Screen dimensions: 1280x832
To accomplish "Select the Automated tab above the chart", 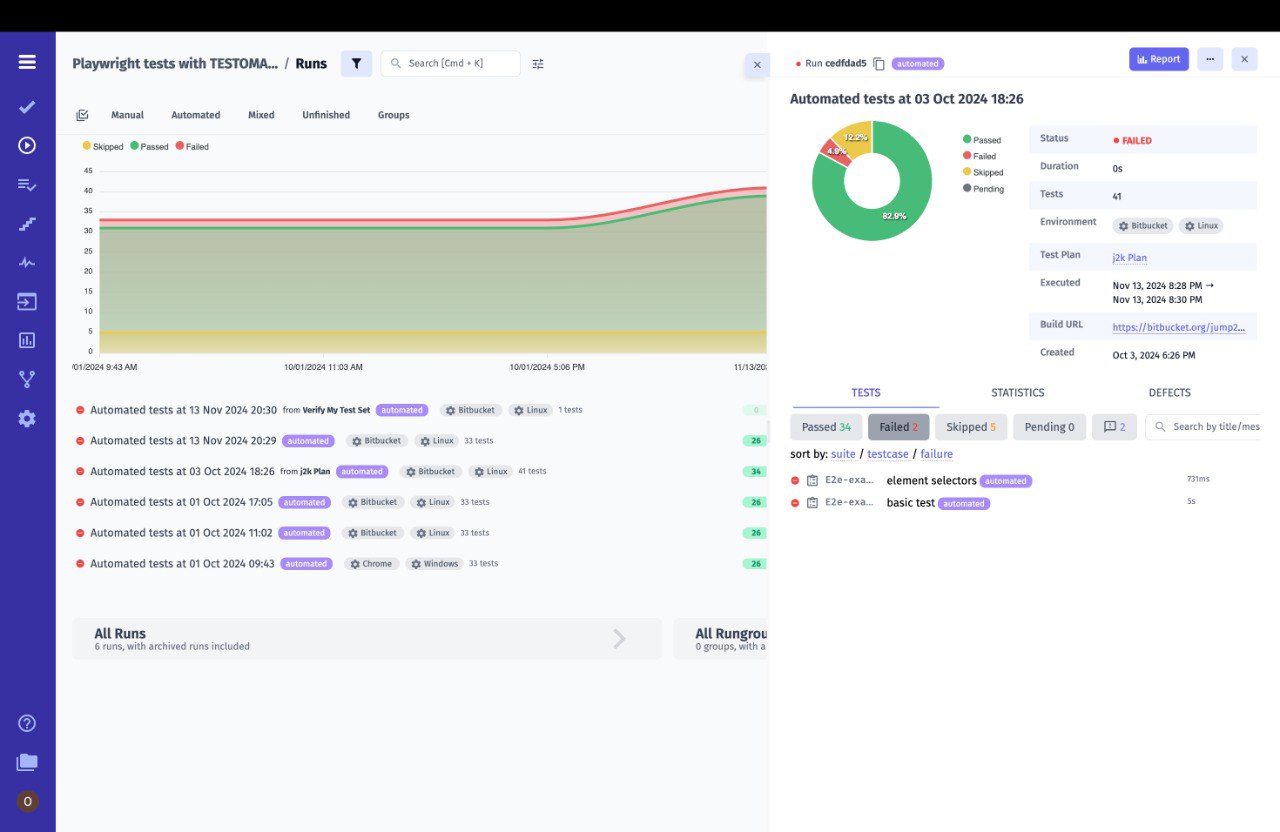I will click(x=195, y=114).
